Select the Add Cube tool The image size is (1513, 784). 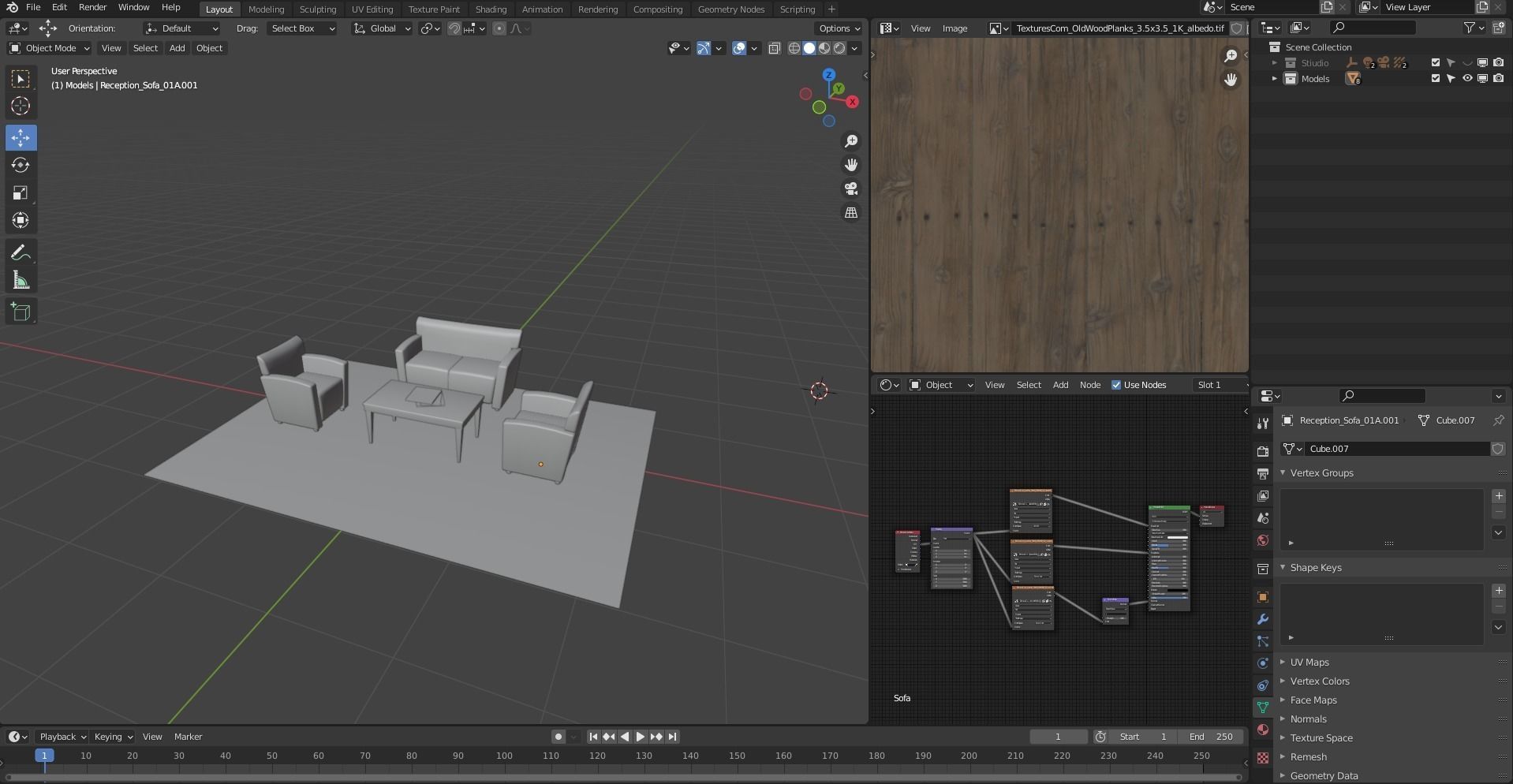(x=21, y=312)
